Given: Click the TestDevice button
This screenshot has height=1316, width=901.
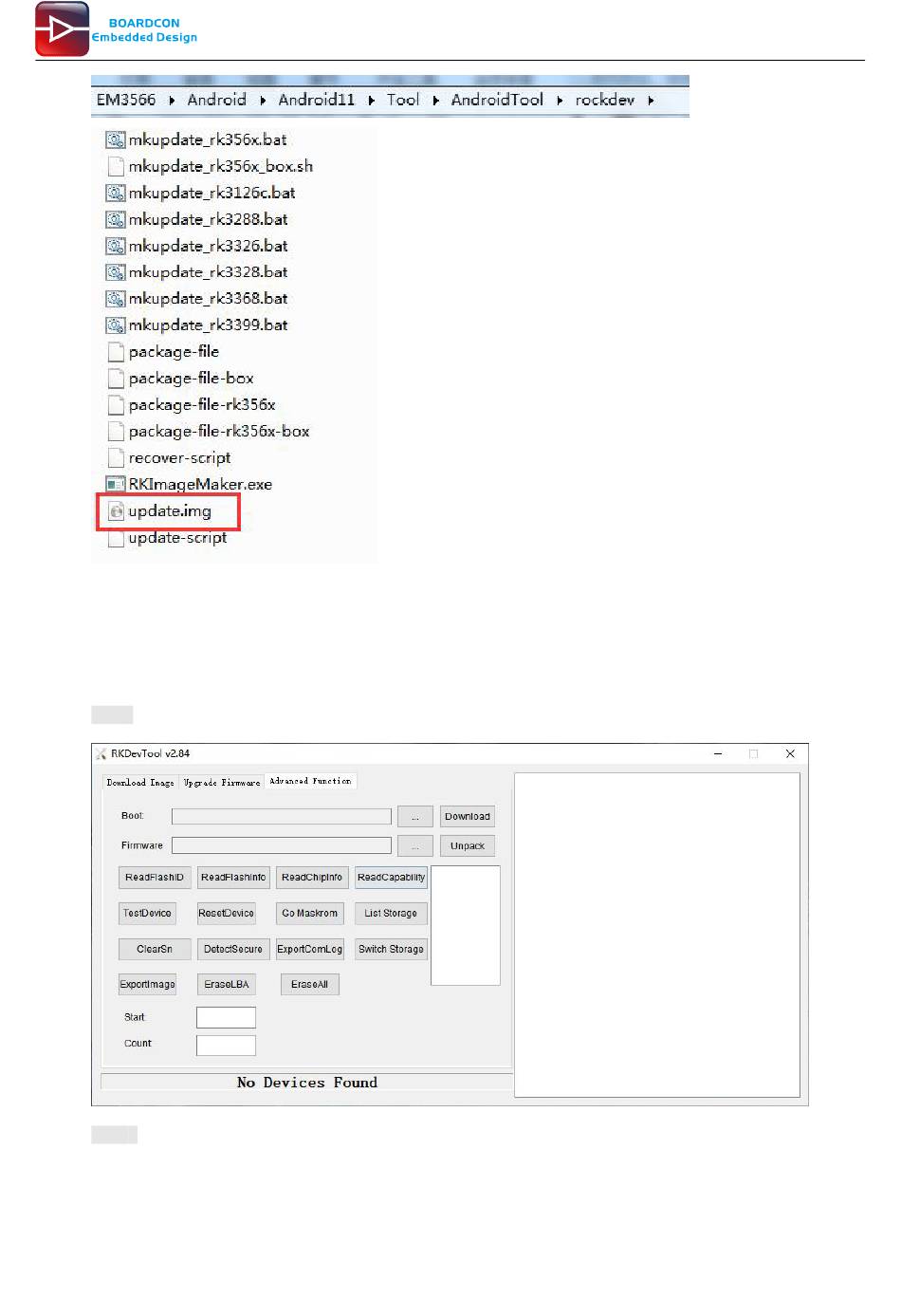Looking at the screenshot, I should [x=147, y=914].
